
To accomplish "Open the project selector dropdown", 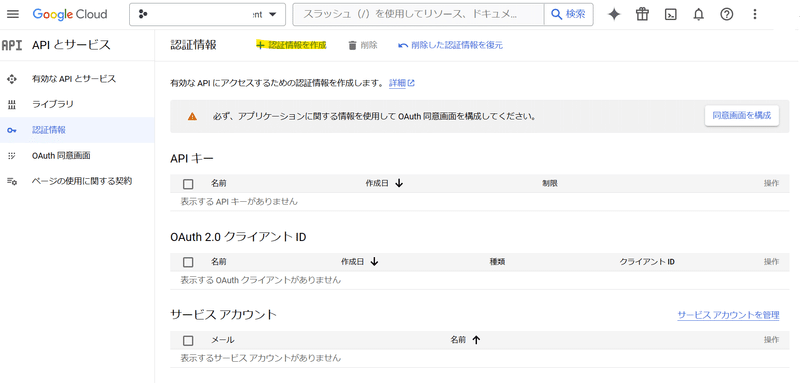I will coord(207,14).
